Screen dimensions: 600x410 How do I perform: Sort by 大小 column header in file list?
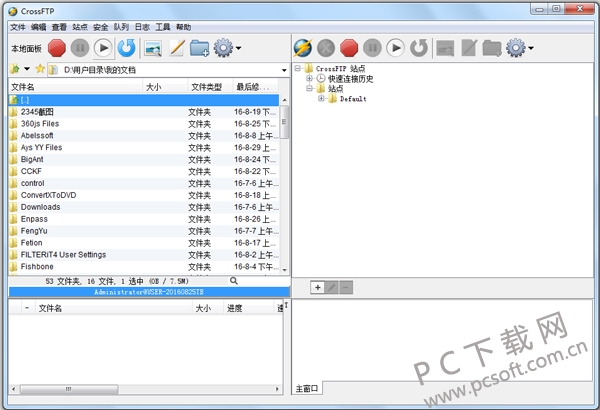(165, 87)
